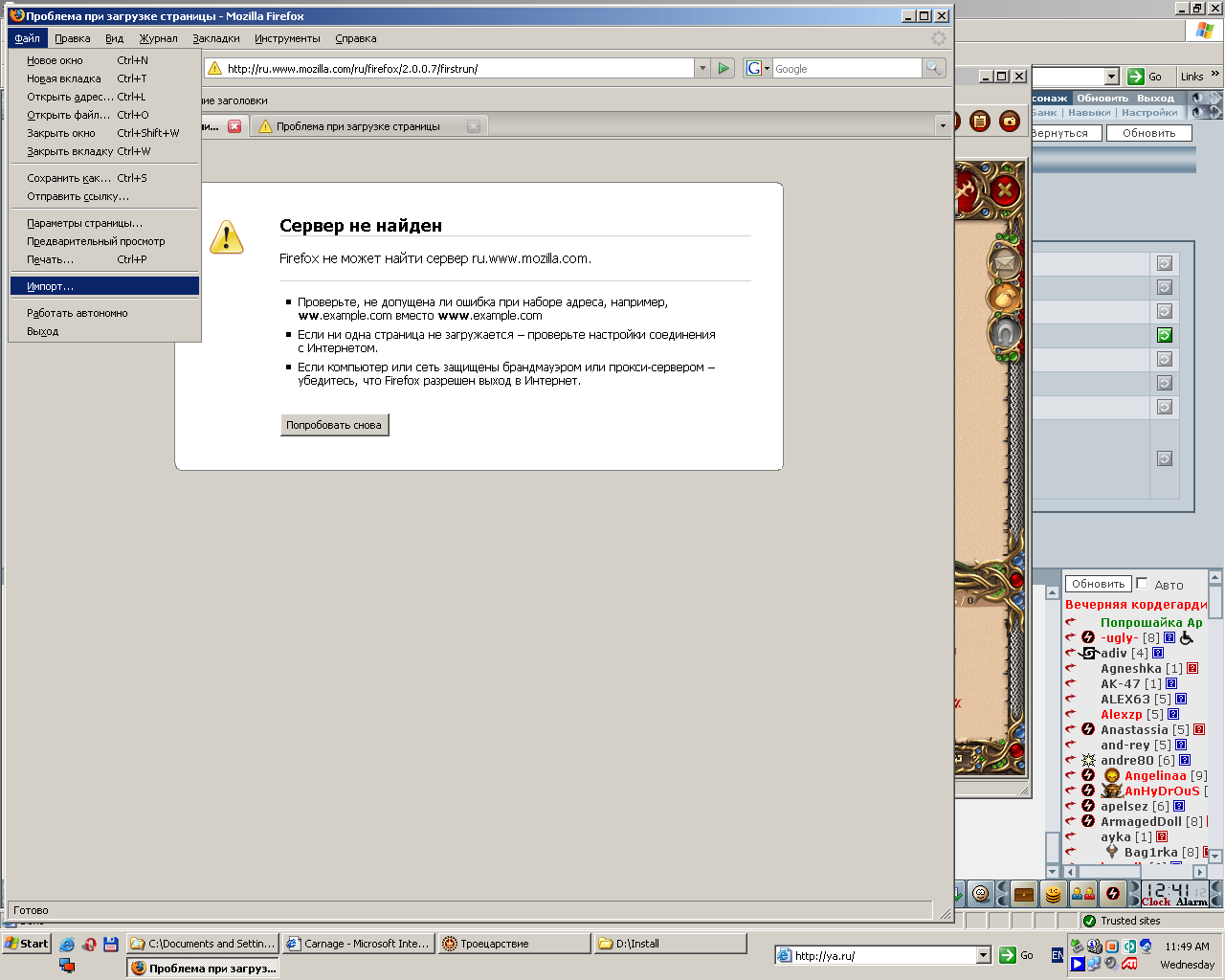Click the orange money bag game icon
This screenshot has height=980, width=1225.
coord(1004,298)
